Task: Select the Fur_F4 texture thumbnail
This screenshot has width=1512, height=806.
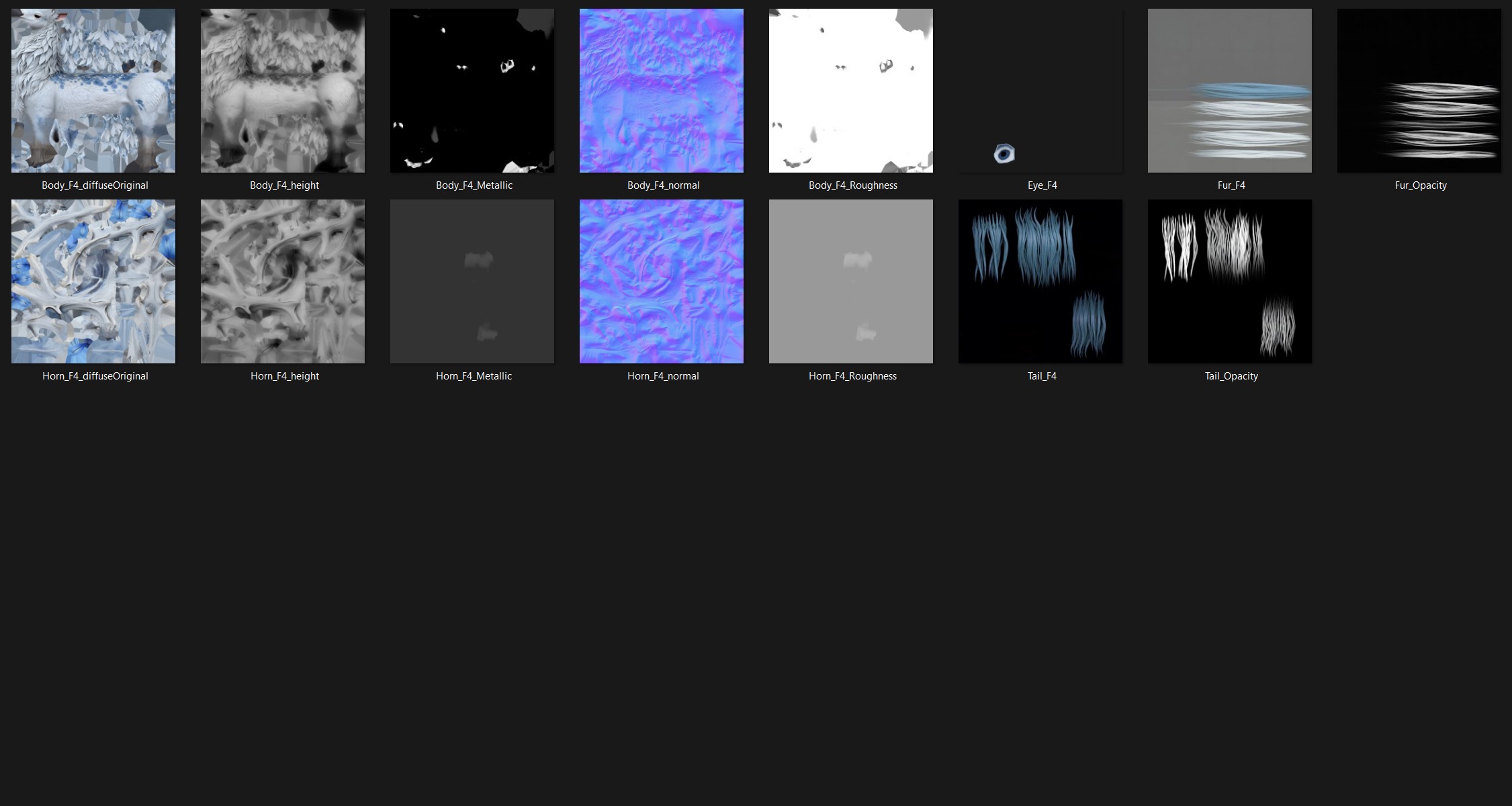Action: pos(1230,91)
